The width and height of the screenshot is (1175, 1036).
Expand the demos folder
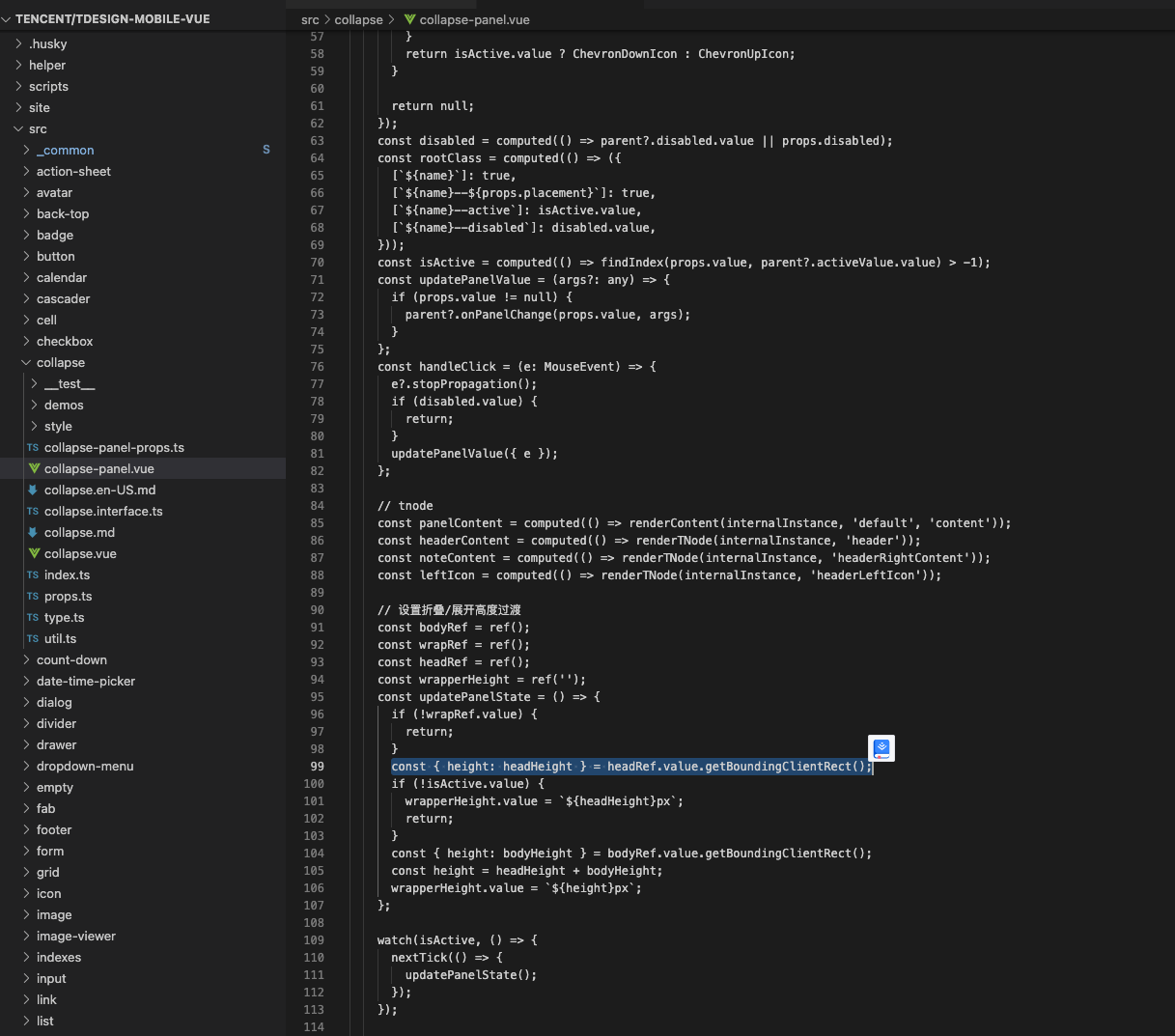pyautogui.click(x=32, y=405)
